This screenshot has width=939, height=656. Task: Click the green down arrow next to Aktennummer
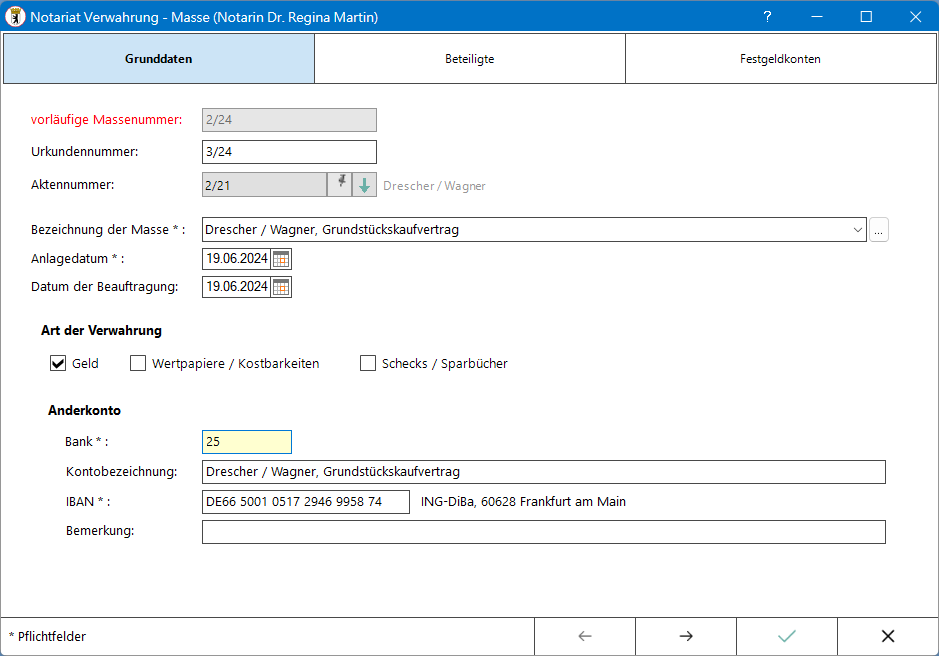pos(365,185)
